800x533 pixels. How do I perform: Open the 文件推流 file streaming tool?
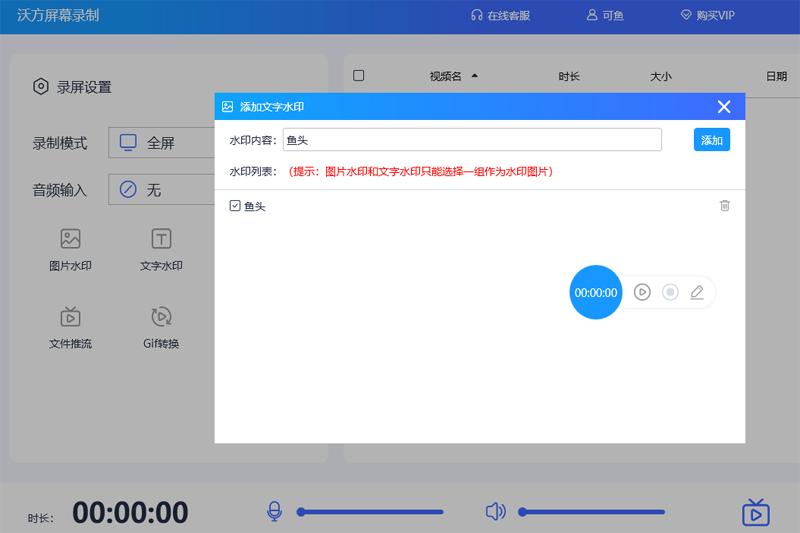[70, 318]
